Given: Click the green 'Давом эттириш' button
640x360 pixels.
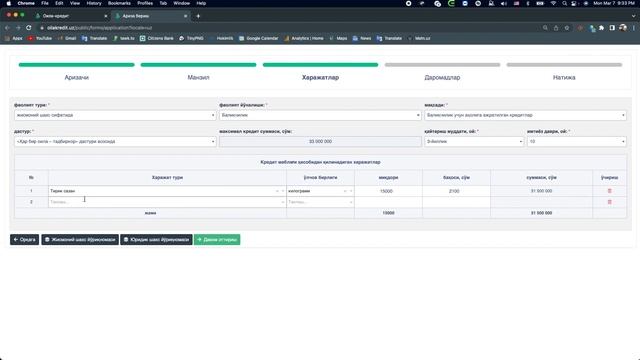Looking at the screenshot, I should tap(217, 240).
